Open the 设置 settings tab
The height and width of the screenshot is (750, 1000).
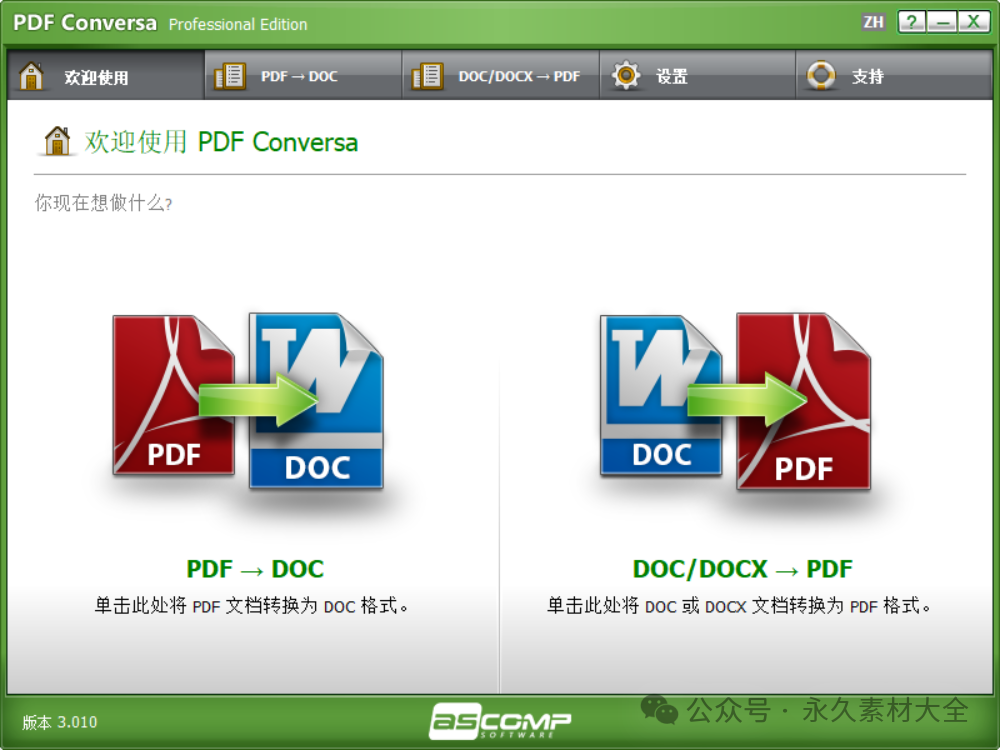698,76
